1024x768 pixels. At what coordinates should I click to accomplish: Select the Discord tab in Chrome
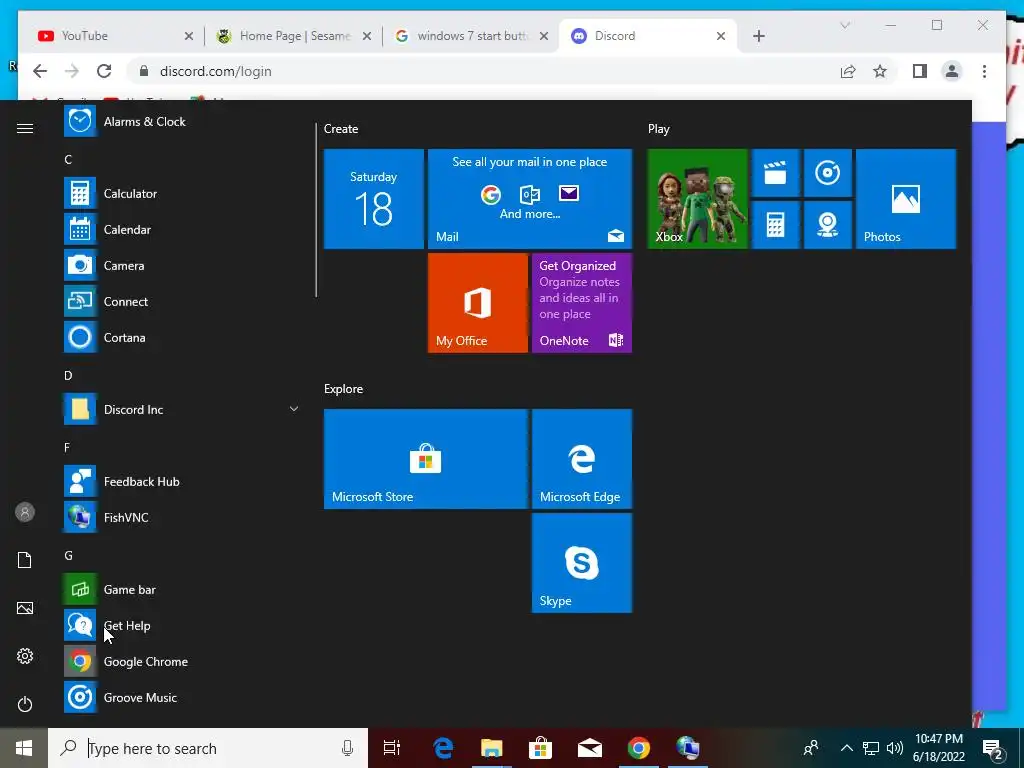point(647,36)
